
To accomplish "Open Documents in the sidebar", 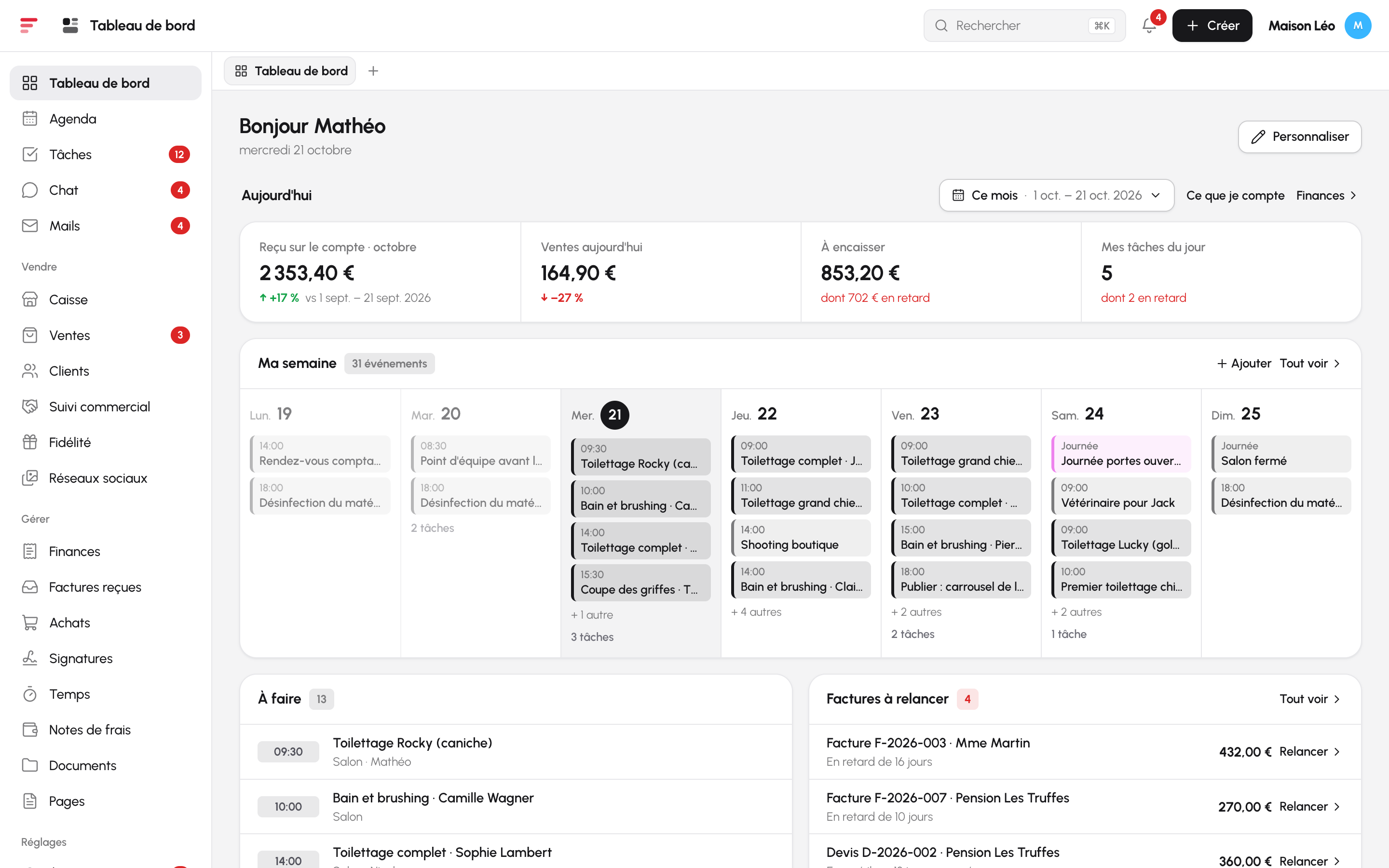I will tap(106, 765).
